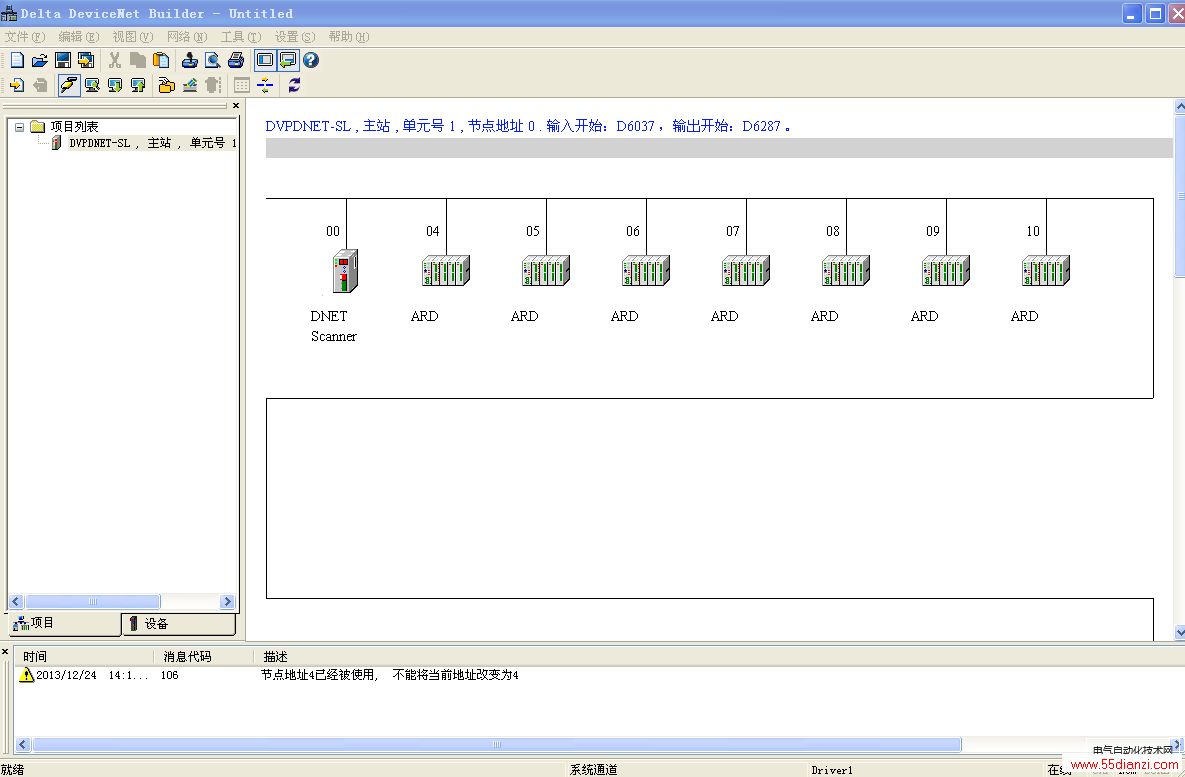Select the DVPDNET-SL 主站 tree entry
The width and height of the screenshot is (1185, 777).
tap(153, 143)
